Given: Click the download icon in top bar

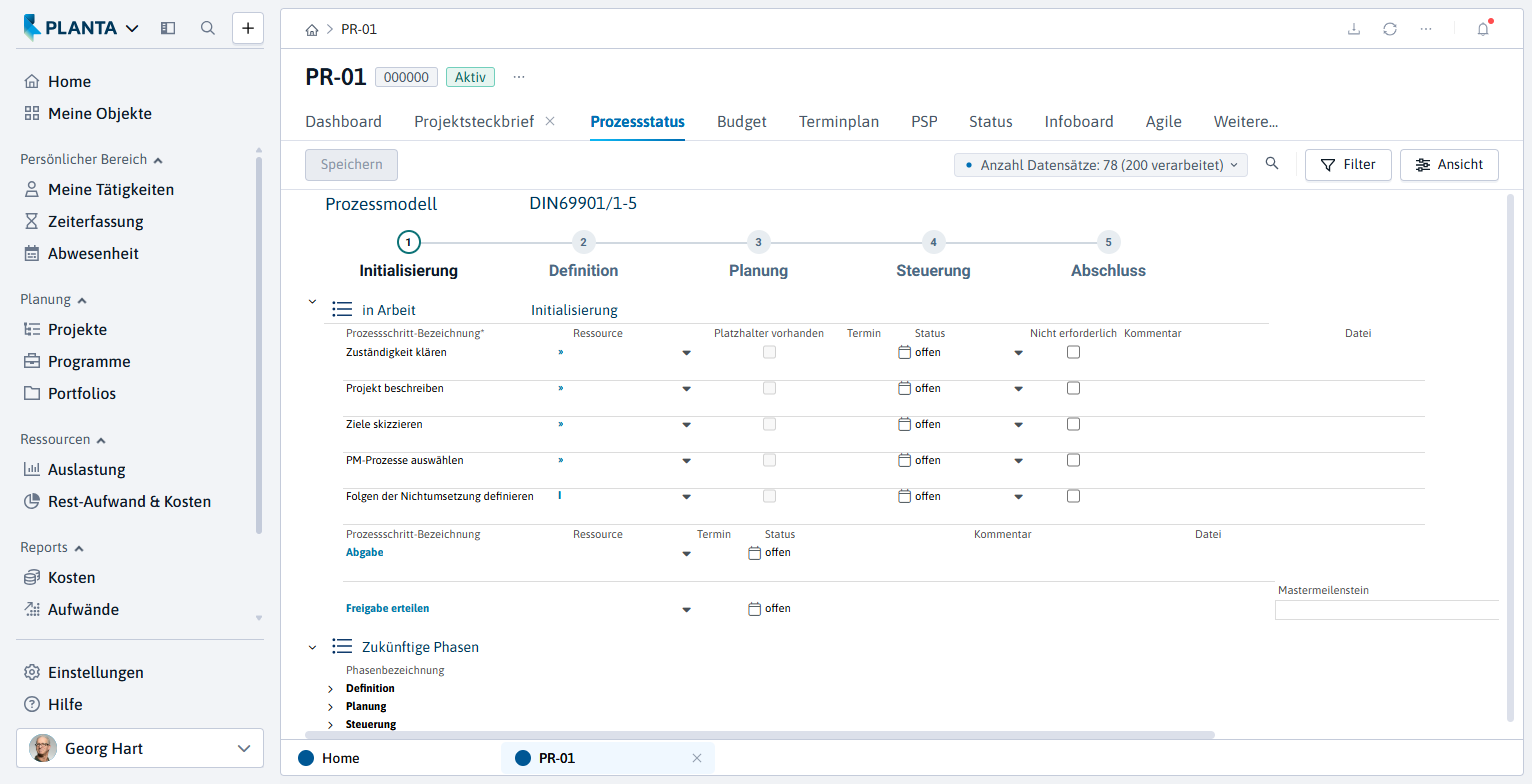Looking at the screenshot, I should pos(1354,29).
